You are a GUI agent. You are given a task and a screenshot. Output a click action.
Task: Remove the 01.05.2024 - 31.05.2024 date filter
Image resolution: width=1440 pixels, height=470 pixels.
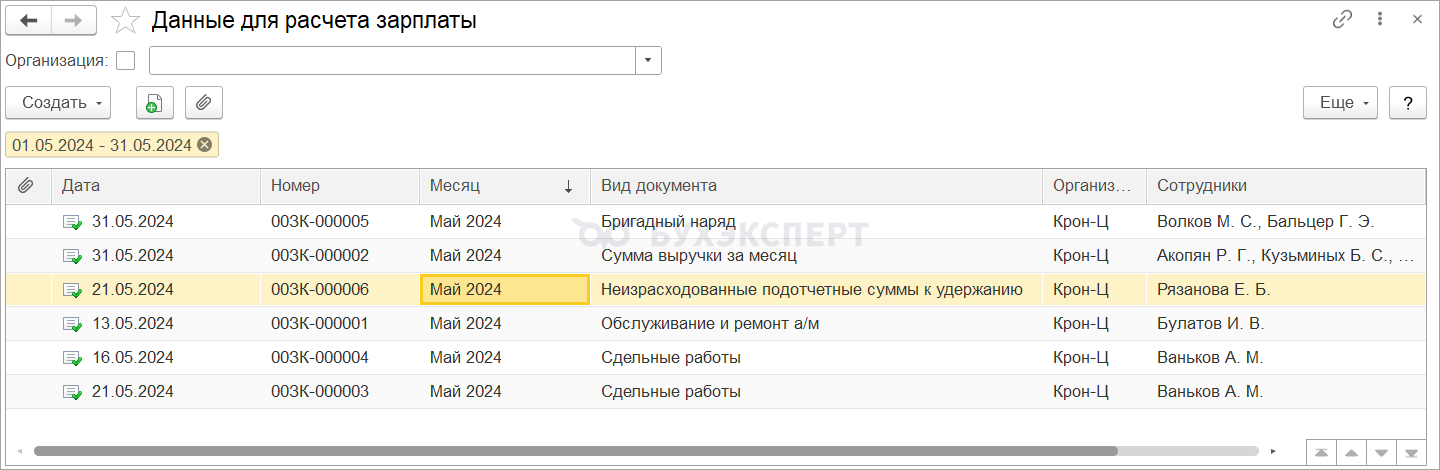coord(205,145)
